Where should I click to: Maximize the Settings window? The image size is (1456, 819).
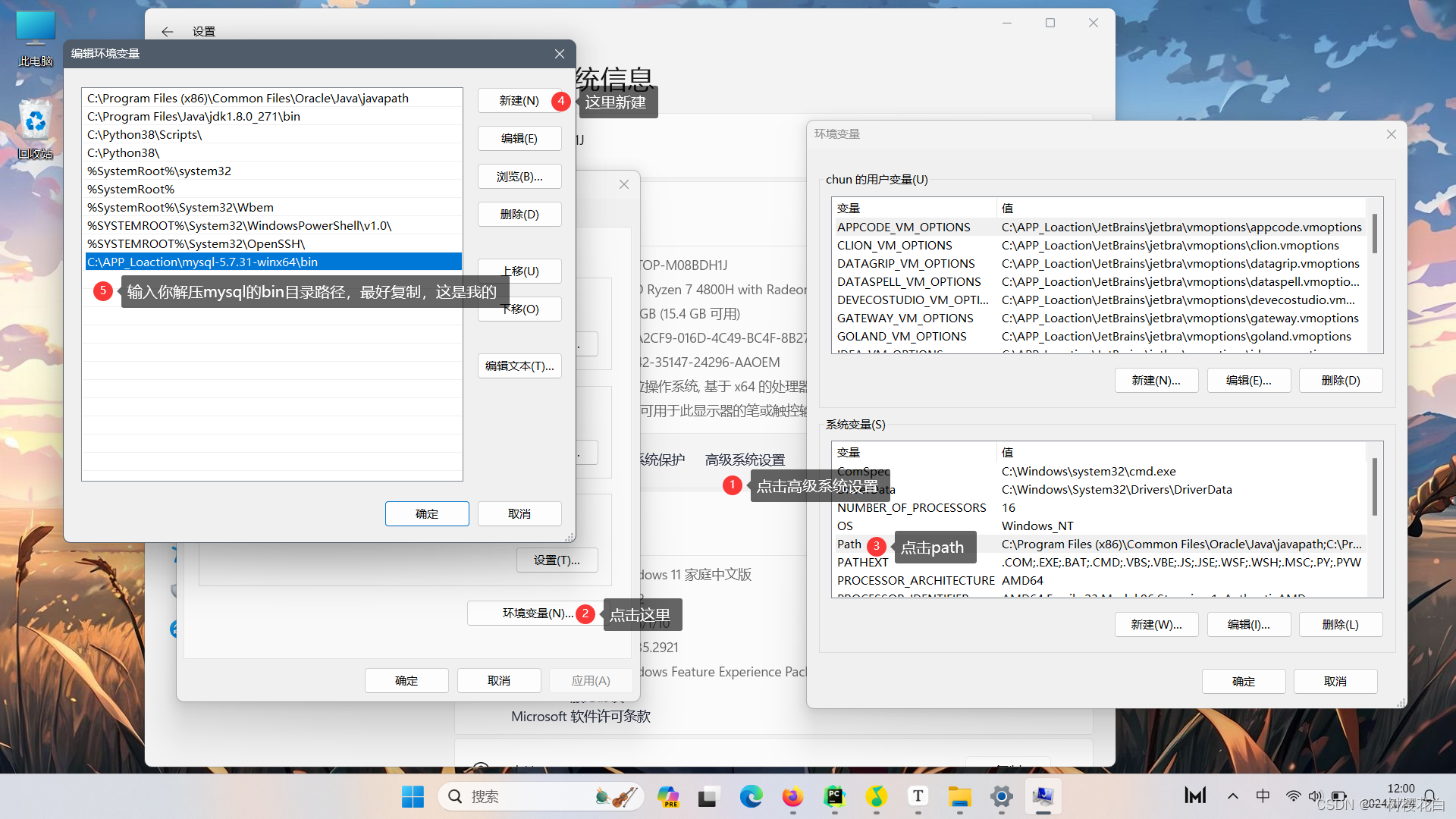coord(1050,23)
